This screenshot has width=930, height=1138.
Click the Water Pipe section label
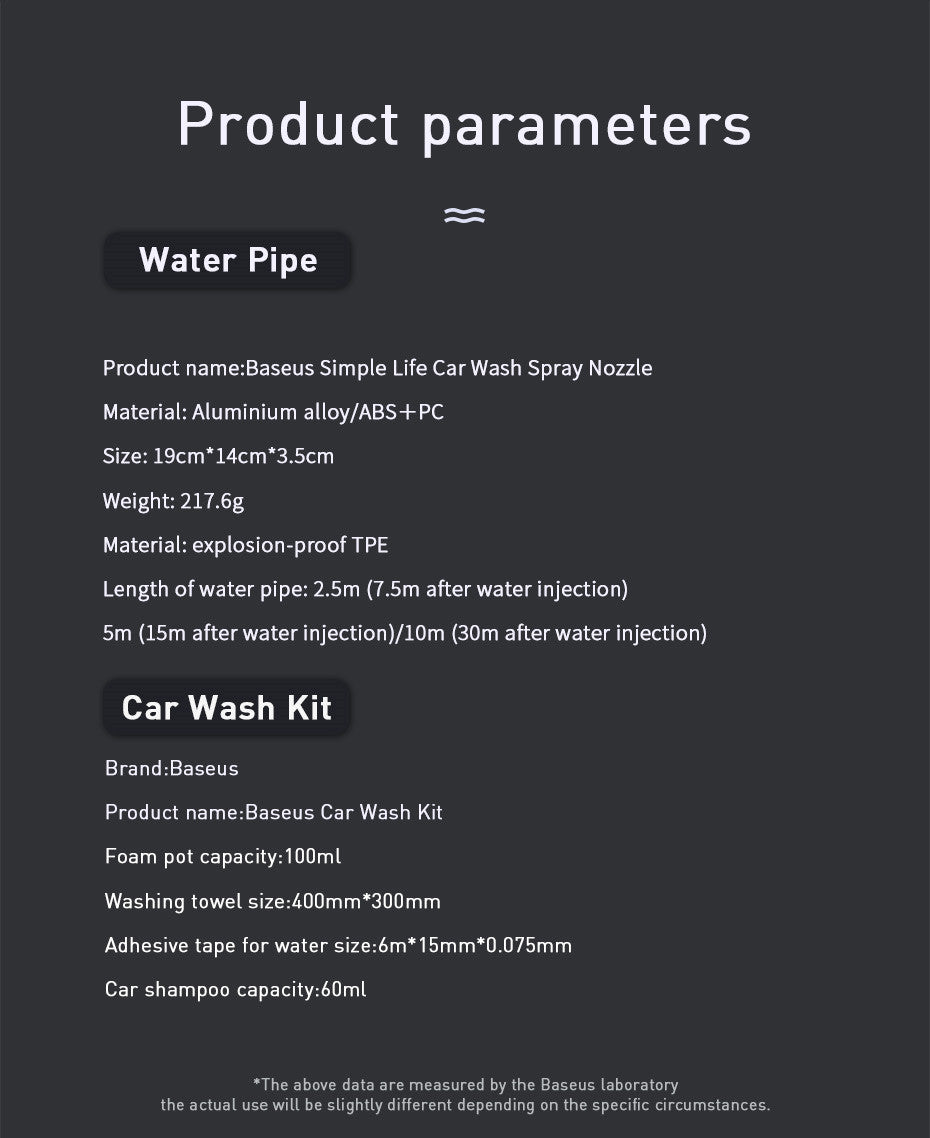(228, 260)
